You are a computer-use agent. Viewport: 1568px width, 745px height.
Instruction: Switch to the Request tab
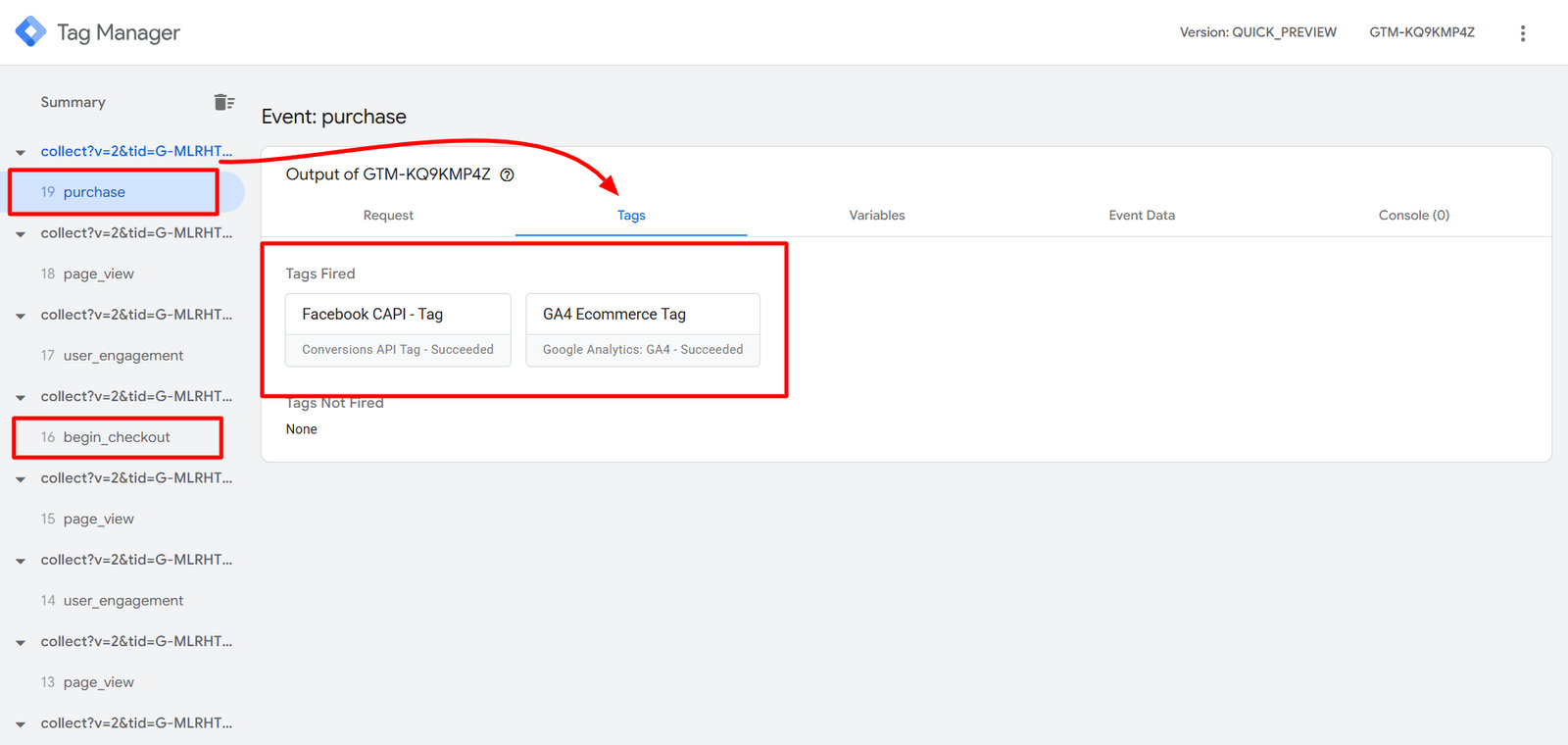(388, 216)
